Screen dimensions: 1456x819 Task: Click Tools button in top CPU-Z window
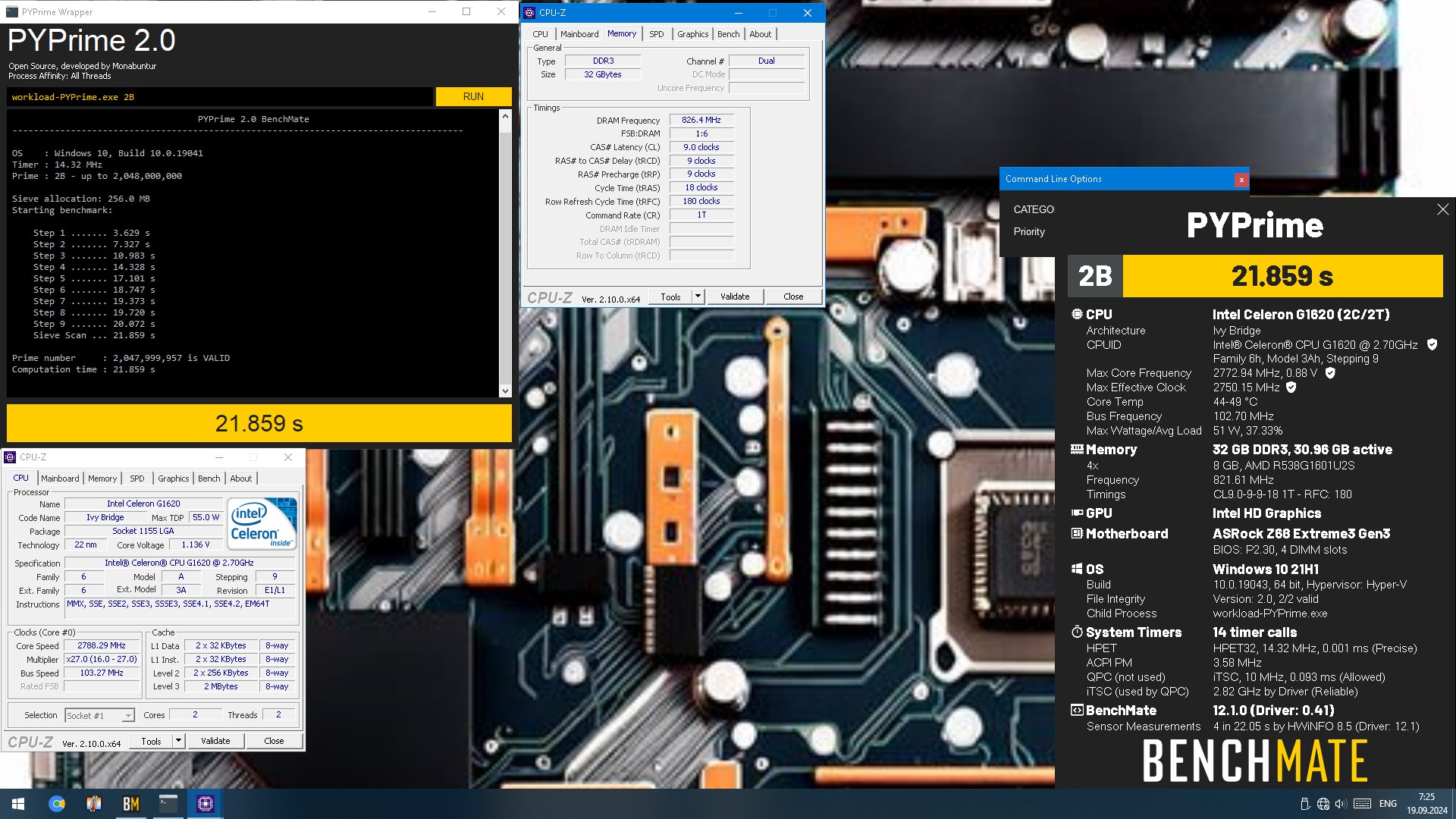coord(670,297)
